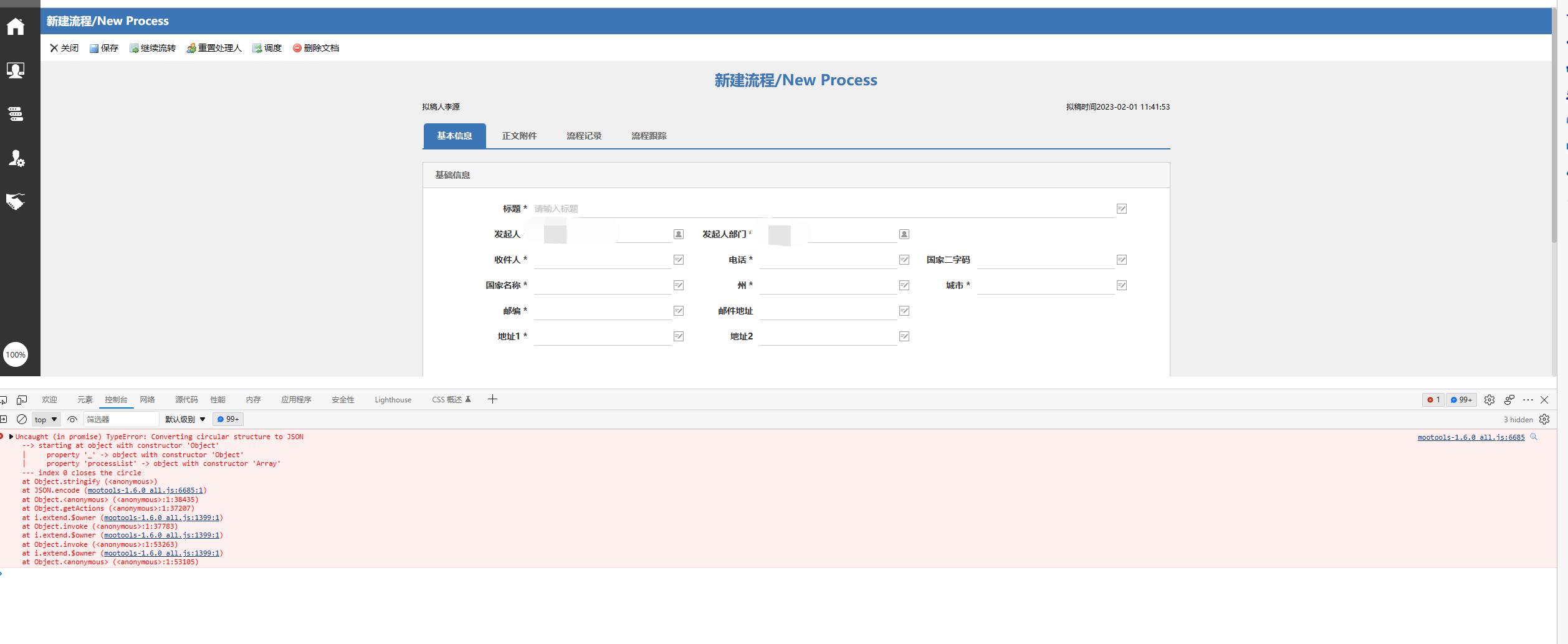Click the edit icon beside 国家名称 field
Viewport: 1568px width, 644px height.
(679, 285)
